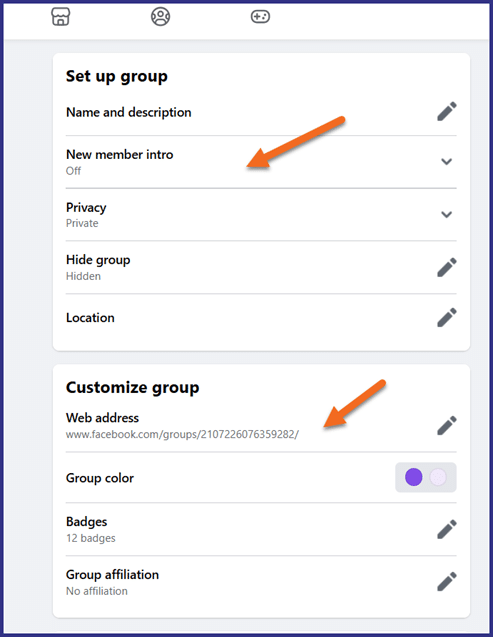Edit Name and description with pencil icon

[x=447, y=111]
